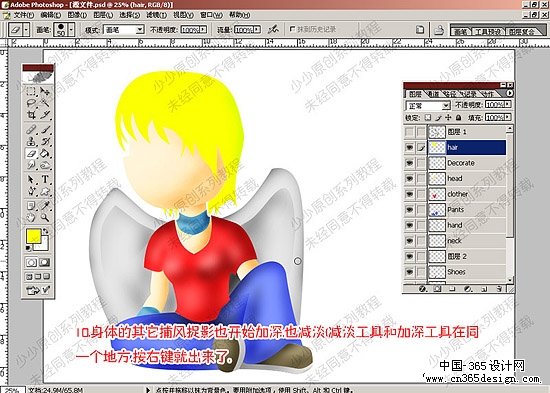Activate the Rectangular Marquee tool

[31, 92]
